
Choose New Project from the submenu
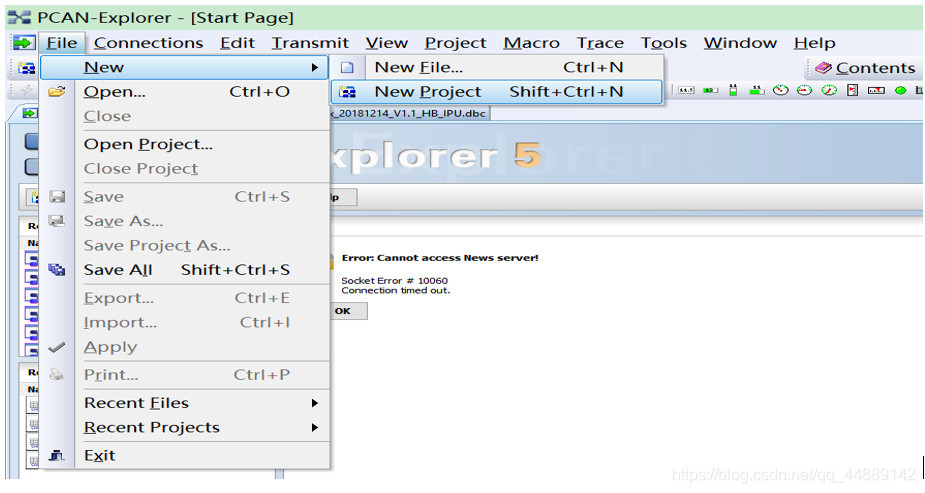pyautogui.click(x=497, y=91)
